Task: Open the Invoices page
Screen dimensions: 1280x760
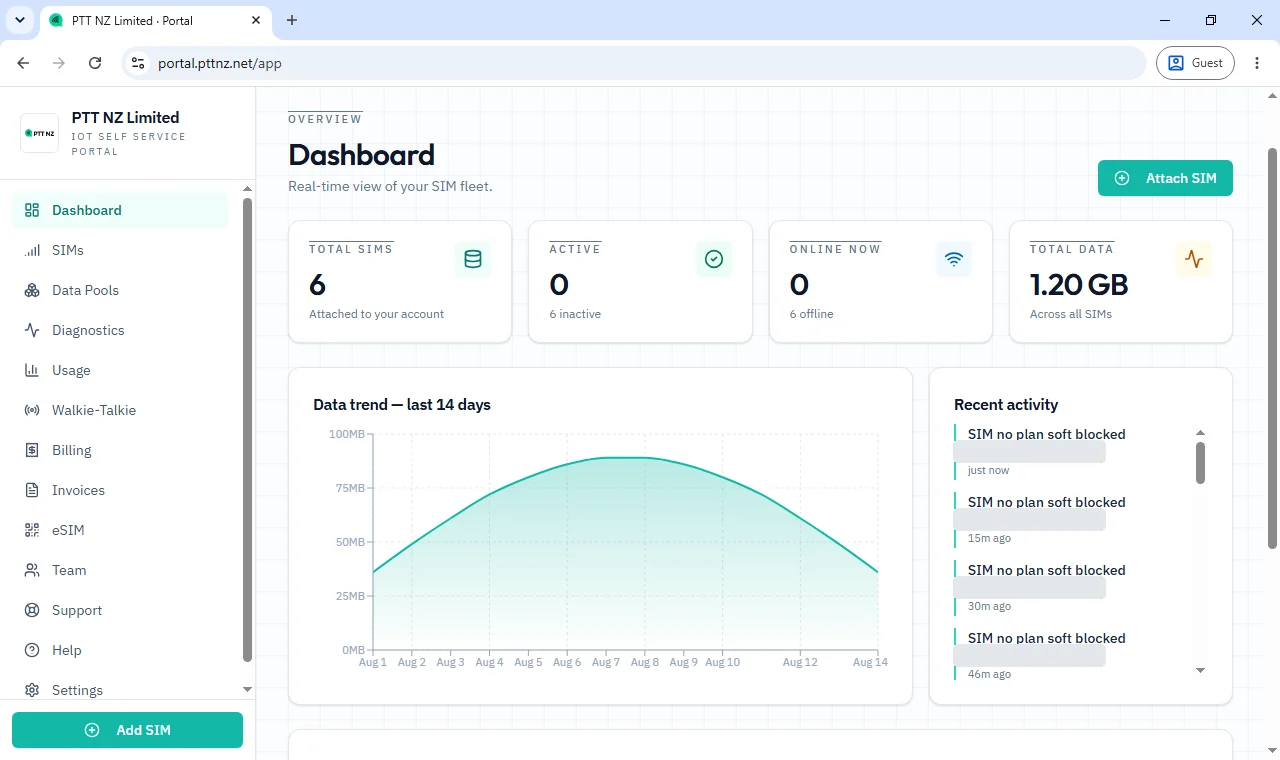Action: click(x=120, y=490)
